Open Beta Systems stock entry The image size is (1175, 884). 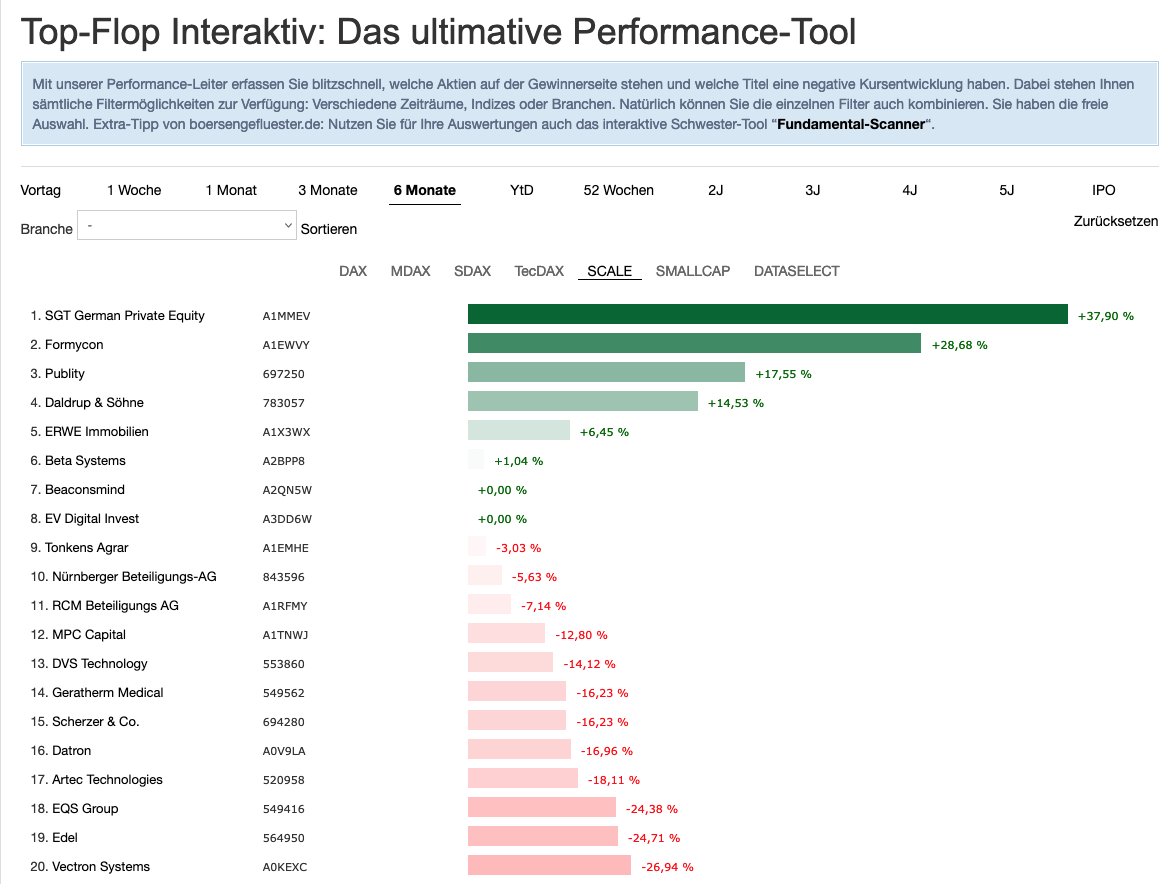point(85,461)
